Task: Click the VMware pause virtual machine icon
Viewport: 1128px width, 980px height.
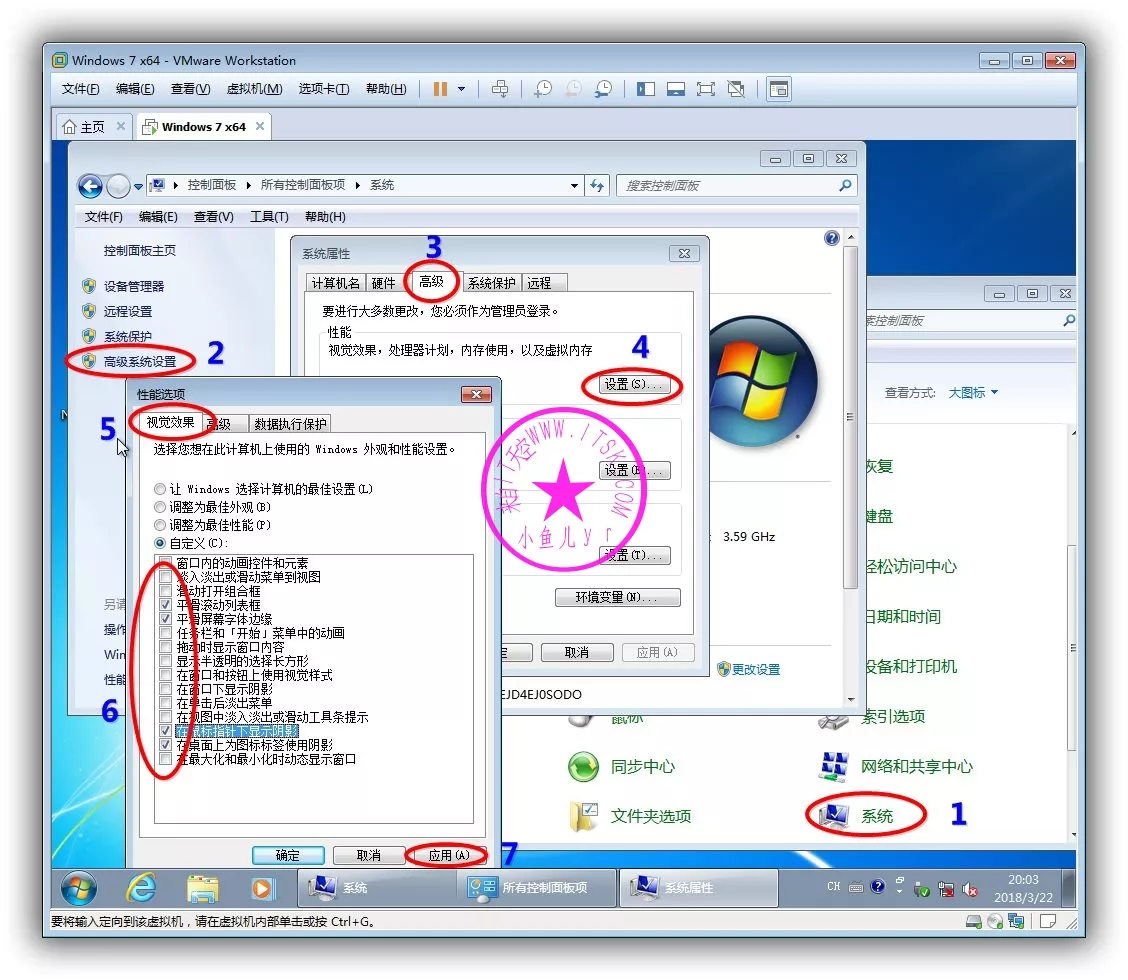Action: coord(440,89)
